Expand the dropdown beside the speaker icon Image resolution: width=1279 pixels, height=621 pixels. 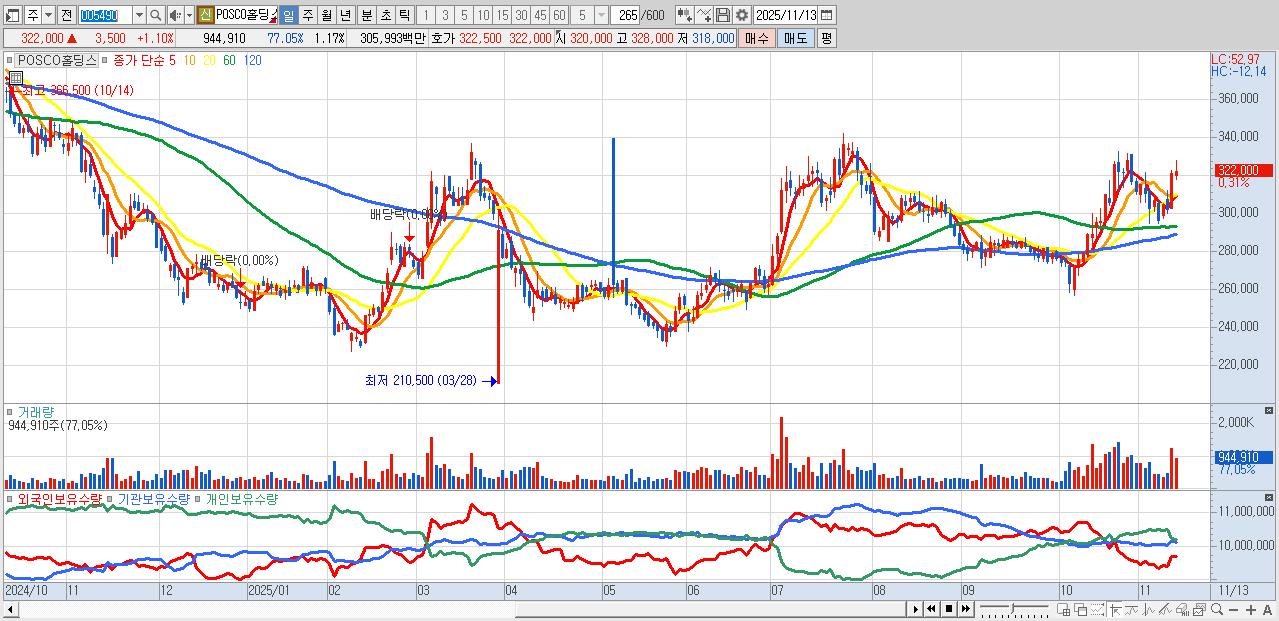[189, 15]
